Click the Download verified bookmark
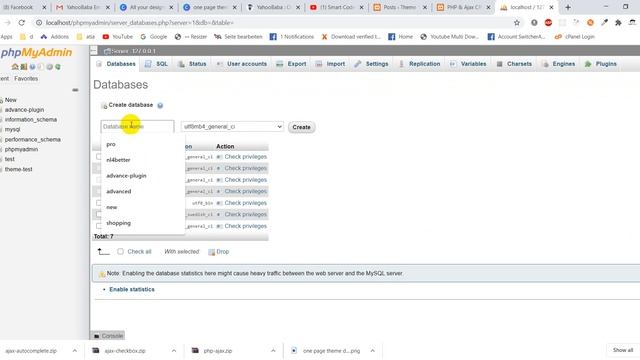The height and width of the screenshot is (360, 640). (351, 37)
